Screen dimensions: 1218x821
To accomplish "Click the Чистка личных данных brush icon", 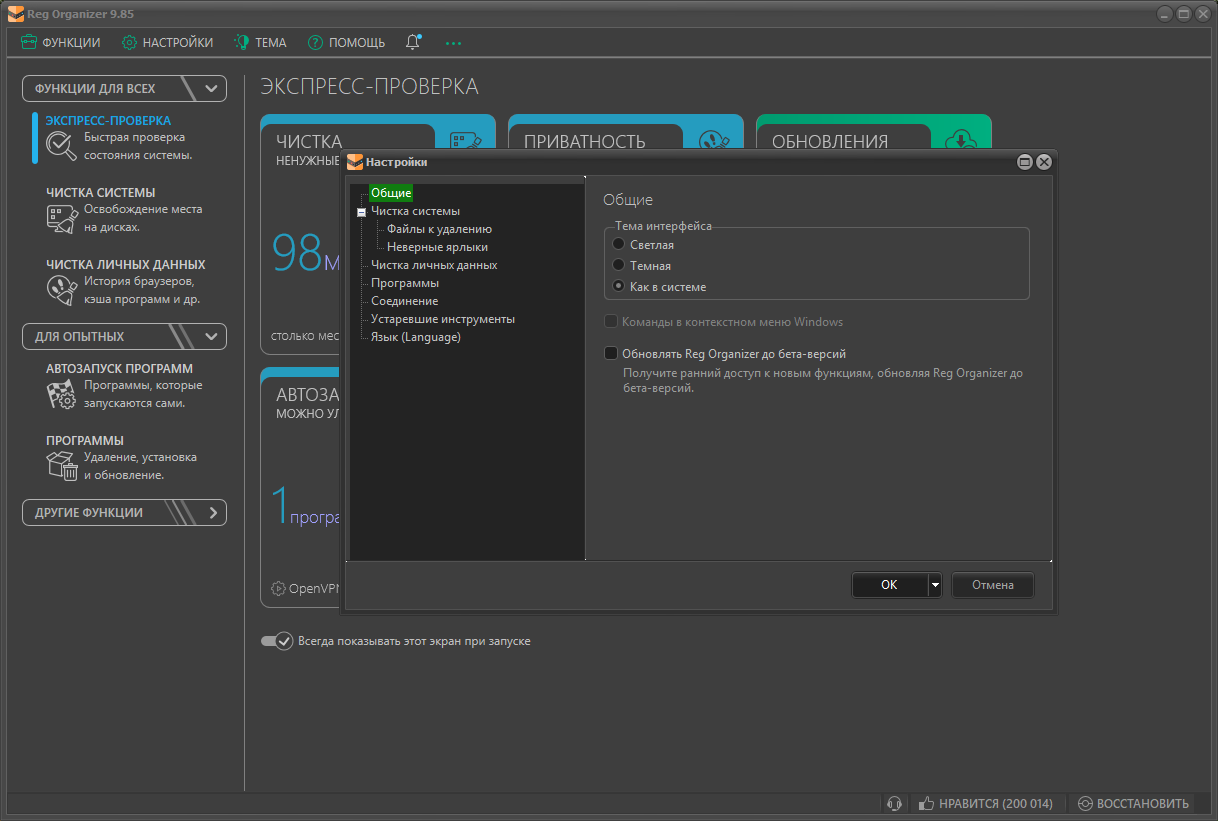I will 62,290.
